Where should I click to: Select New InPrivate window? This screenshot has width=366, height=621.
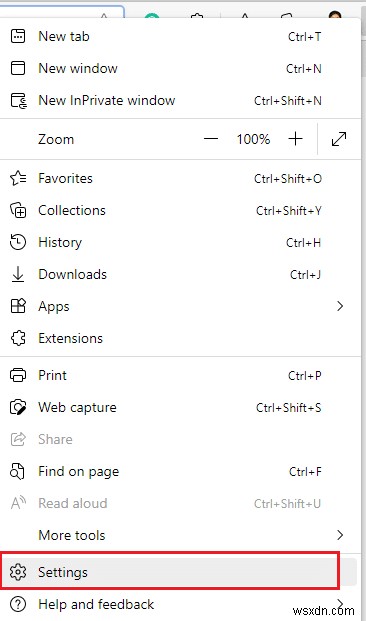click(181, 100)
